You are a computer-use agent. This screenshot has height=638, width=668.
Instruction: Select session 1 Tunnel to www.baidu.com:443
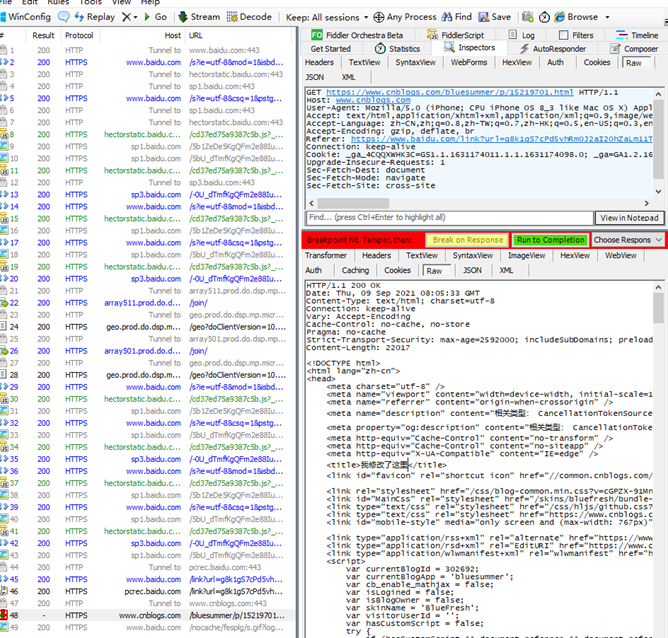148,50
